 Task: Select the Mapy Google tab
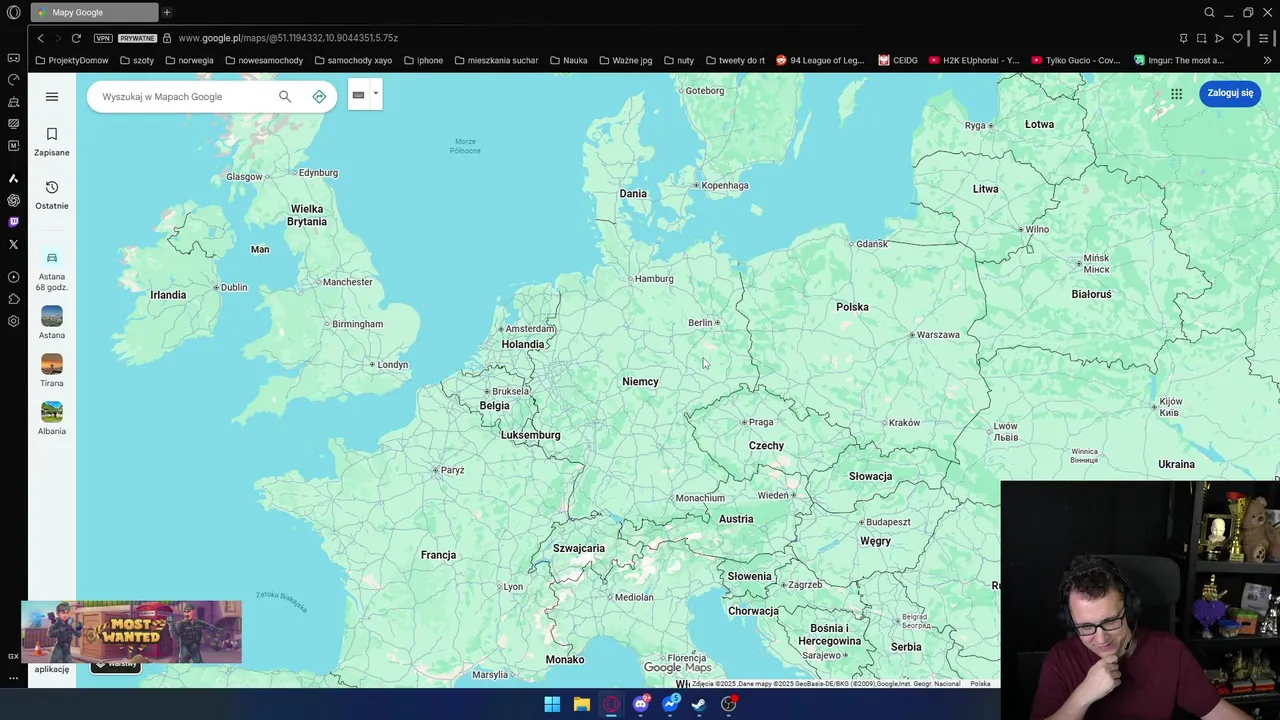click(94, 12)
